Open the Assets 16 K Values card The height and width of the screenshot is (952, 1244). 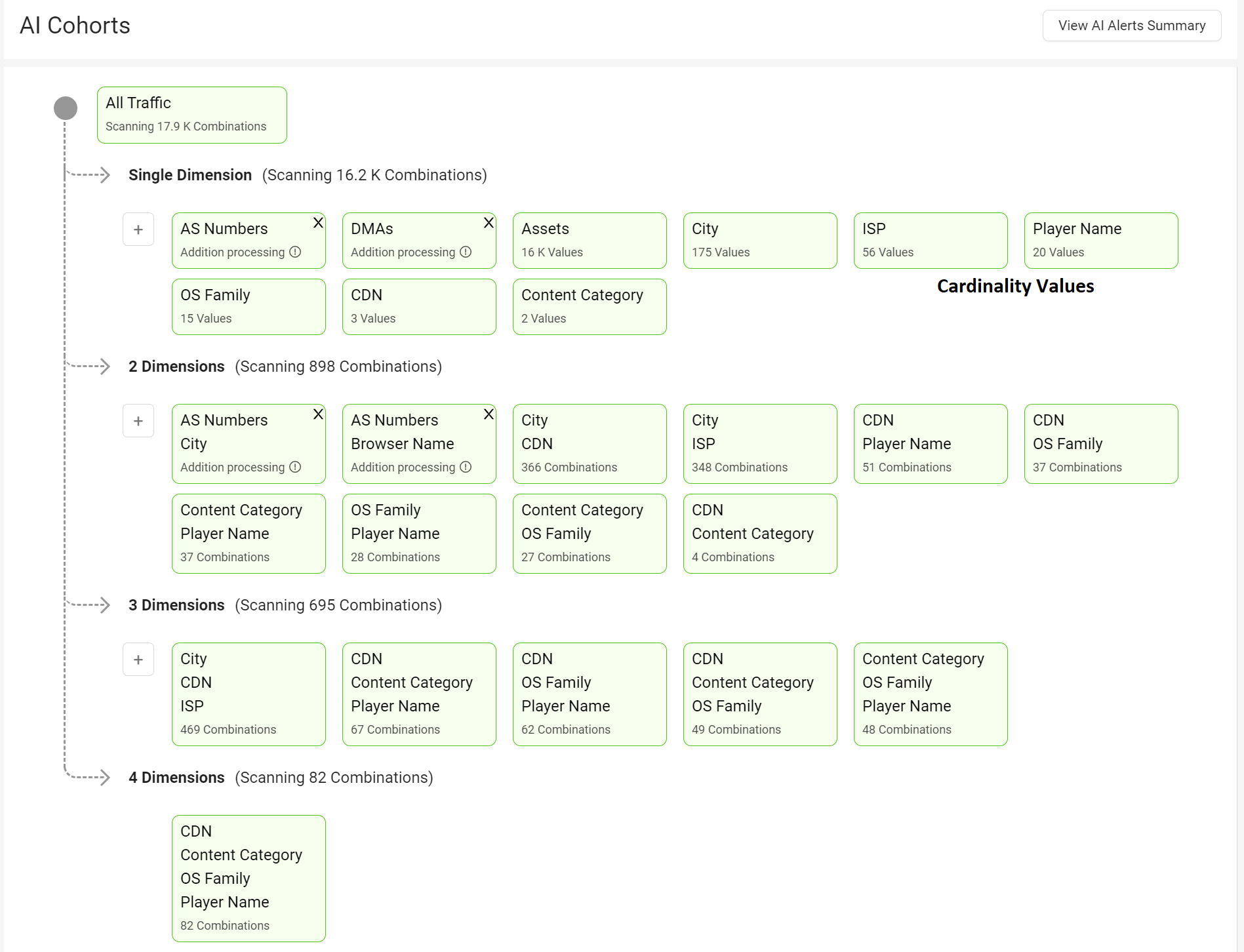(x=589, y=241)
